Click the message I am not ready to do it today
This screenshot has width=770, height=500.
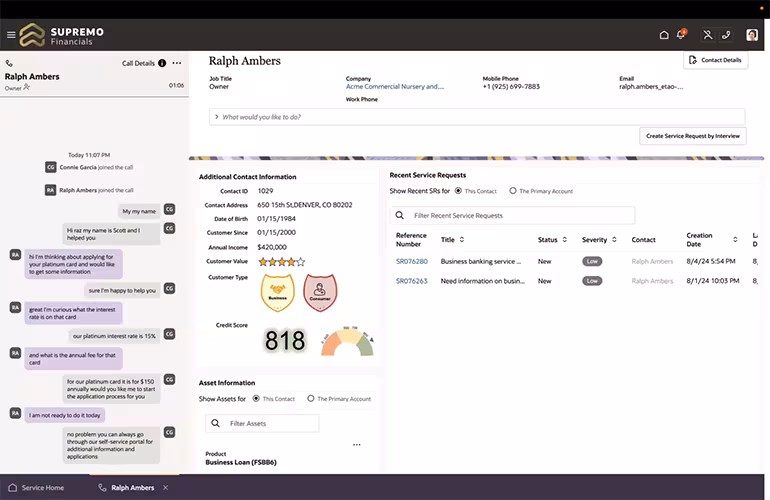click(x=64, y=415)
